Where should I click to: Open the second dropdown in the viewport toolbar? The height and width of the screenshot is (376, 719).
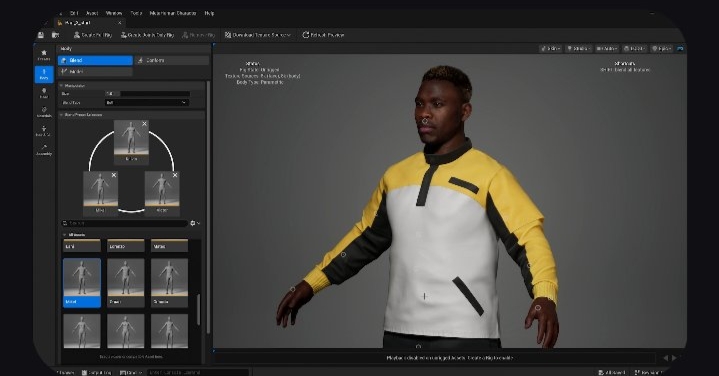tap(579, 48)
